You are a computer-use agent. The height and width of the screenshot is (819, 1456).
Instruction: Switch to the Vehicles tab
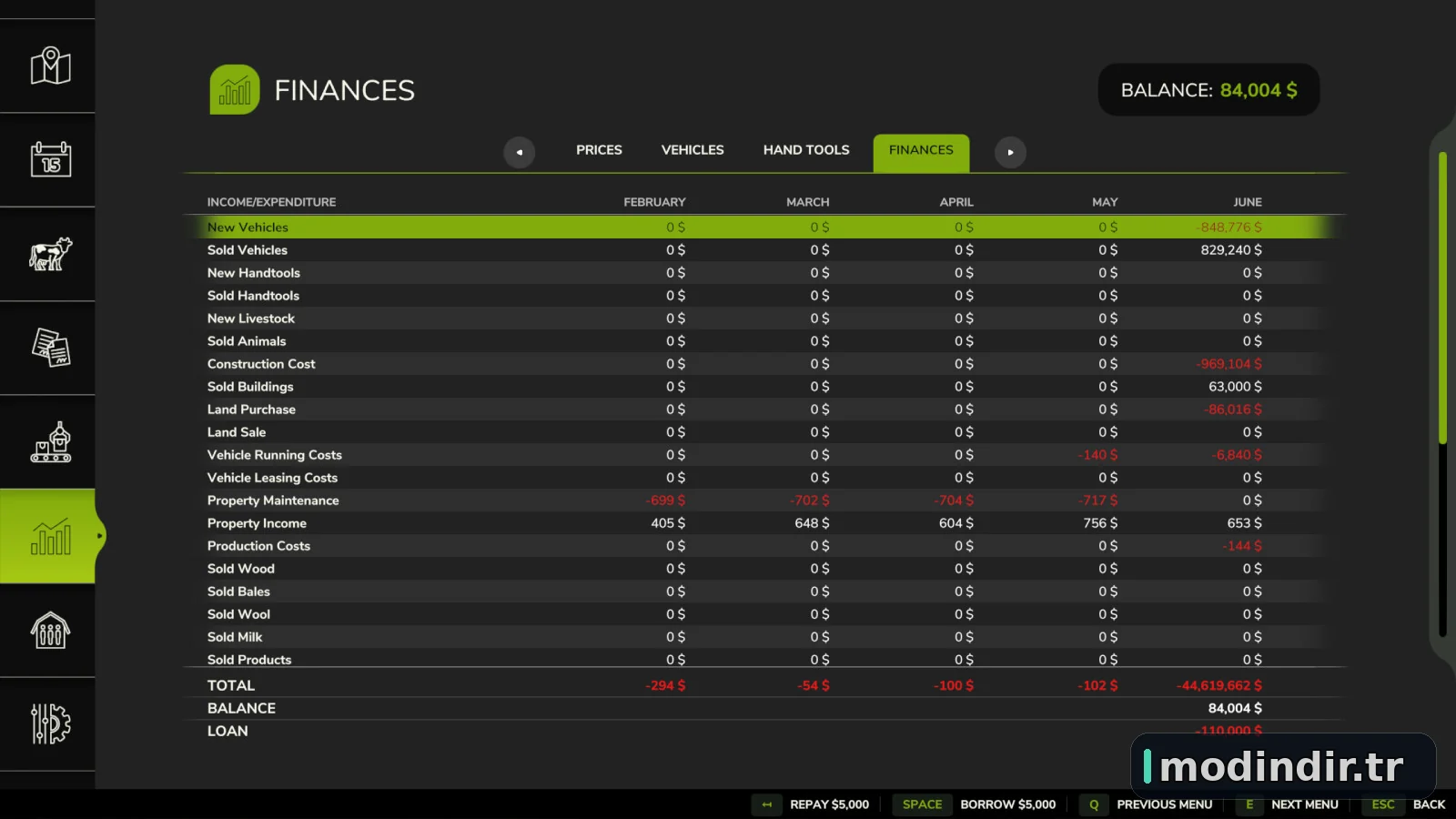[x=693, y=150]
